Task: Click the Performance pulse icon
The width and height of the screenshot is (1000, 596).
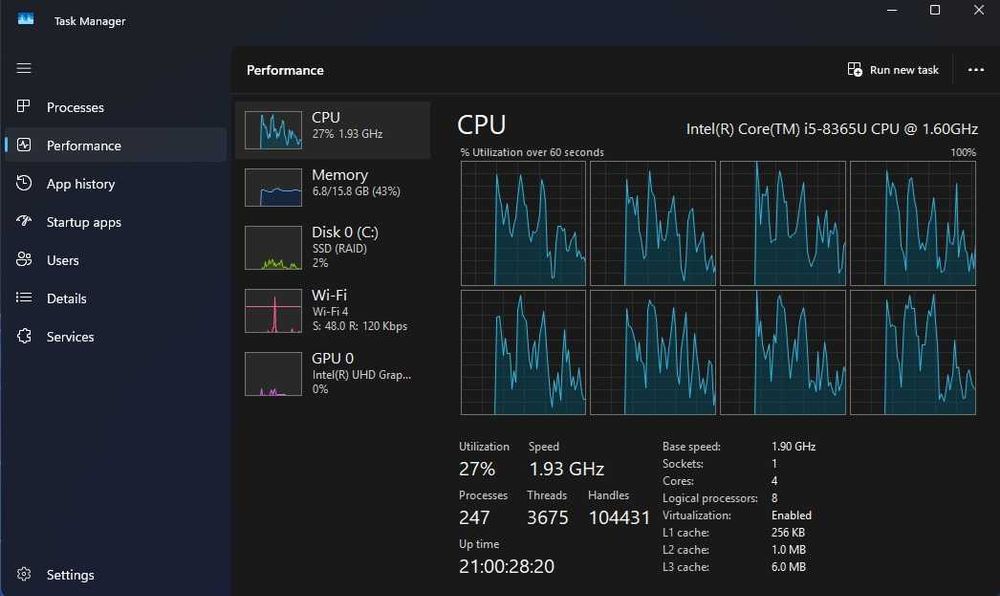Action: pos(24,145)
